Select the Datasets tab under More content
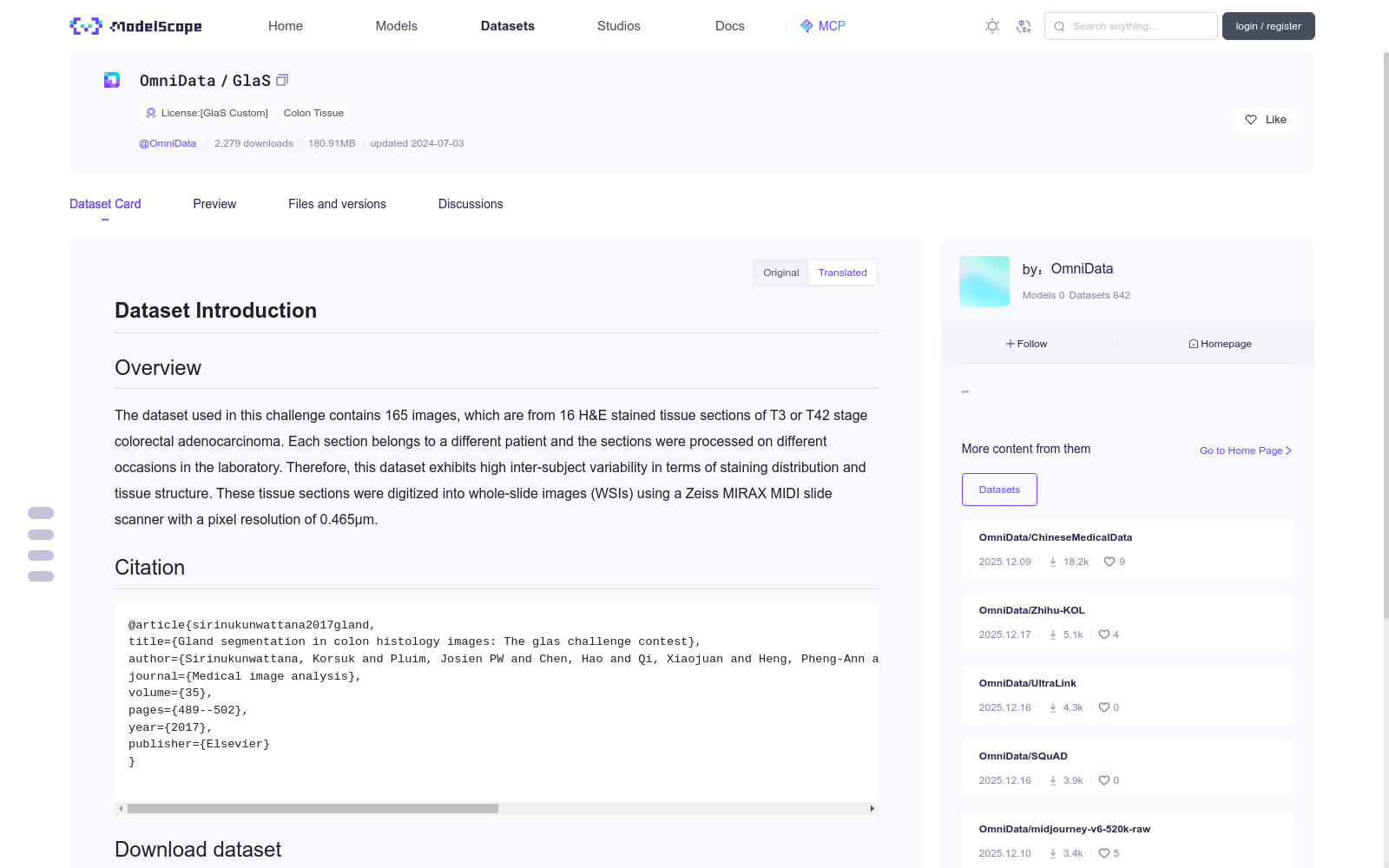The image size is (1389, 868). coord(999,490)
